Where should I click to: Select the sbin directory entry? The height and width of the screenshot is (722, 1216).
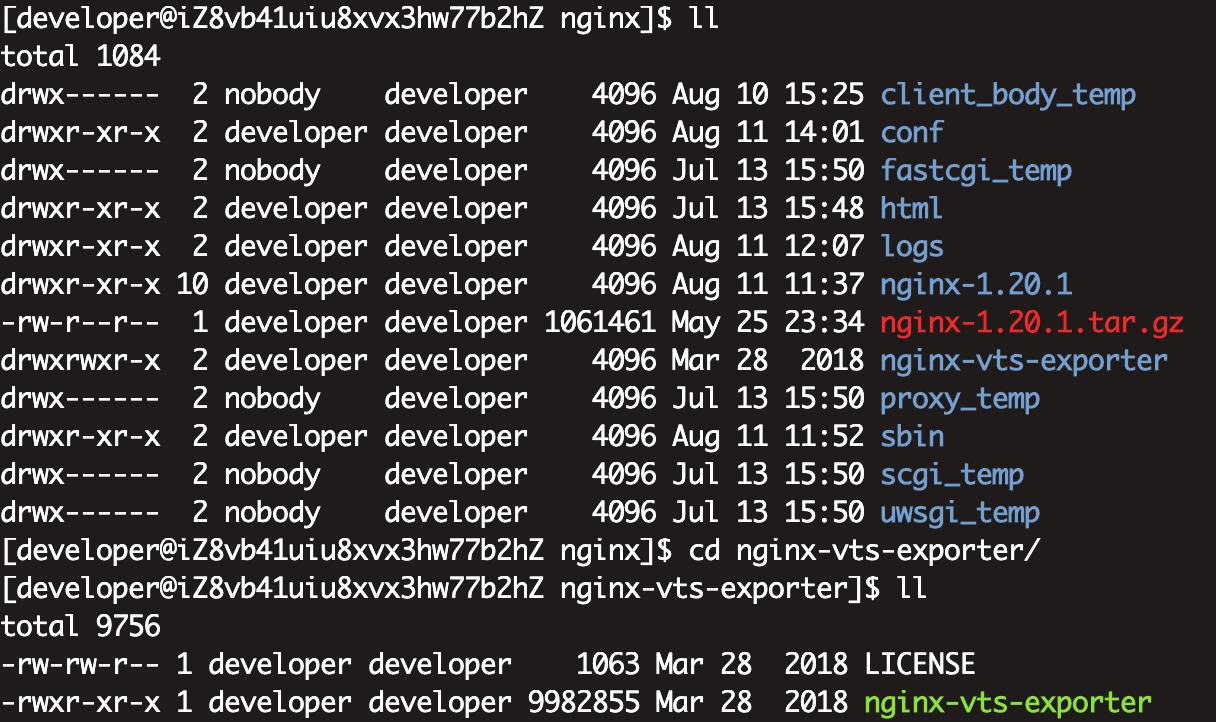(x=910, y=436)
